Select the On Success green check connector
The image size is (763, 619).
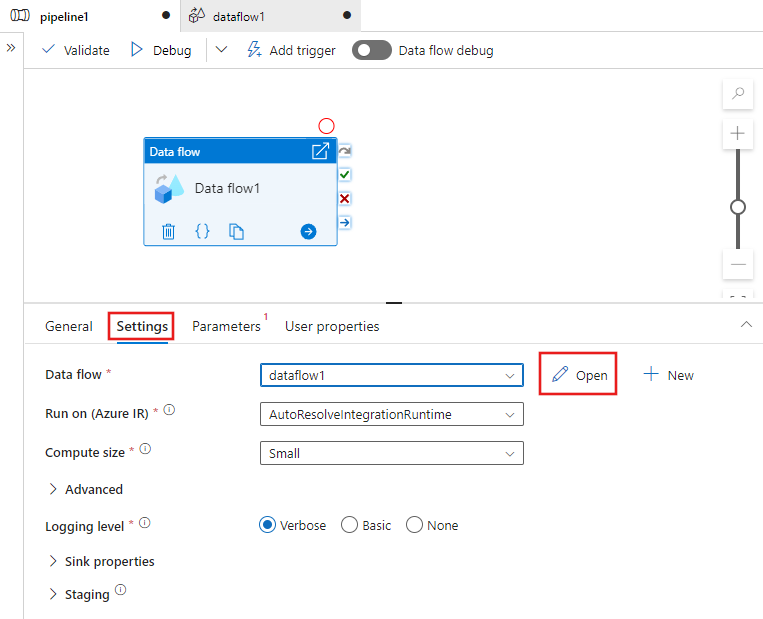345,174
